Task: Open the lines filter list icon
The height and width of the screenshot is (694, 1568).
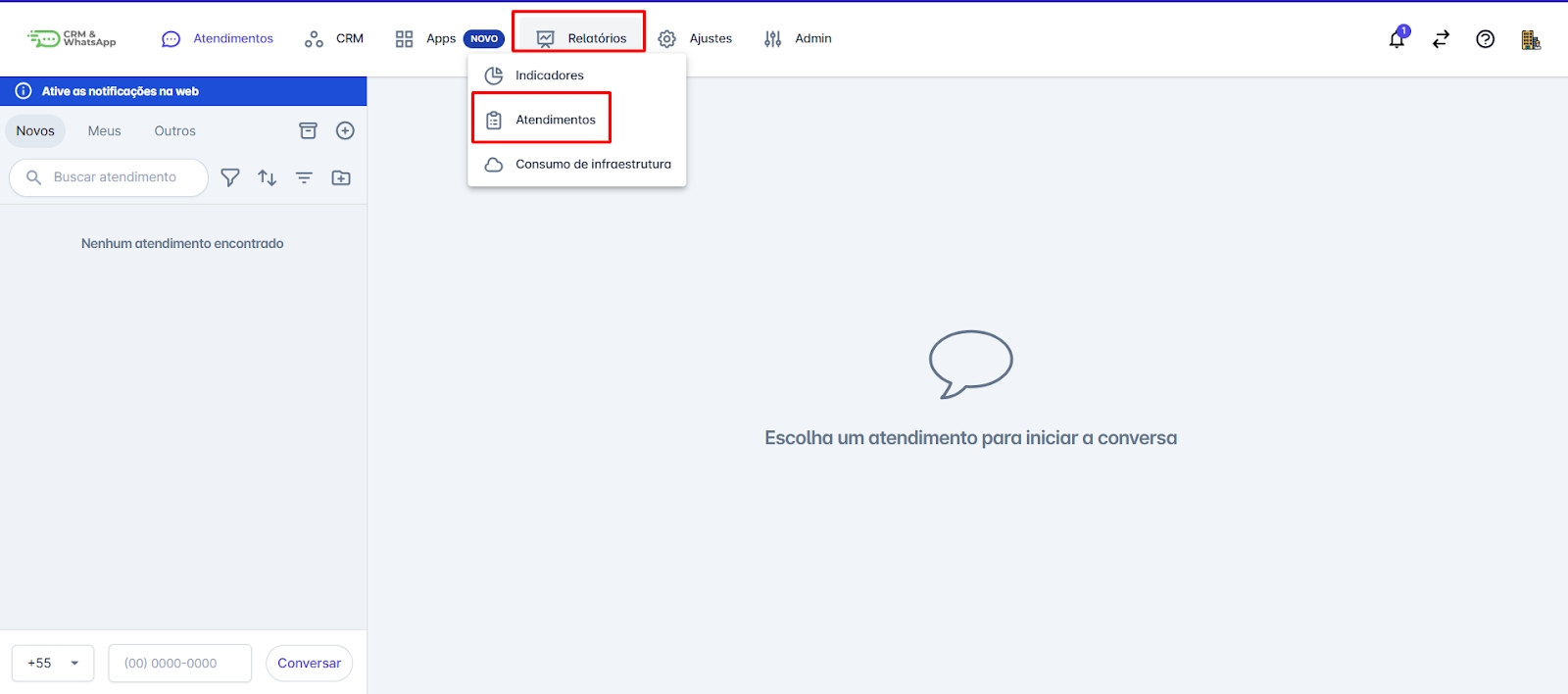Action: [305, 177]
